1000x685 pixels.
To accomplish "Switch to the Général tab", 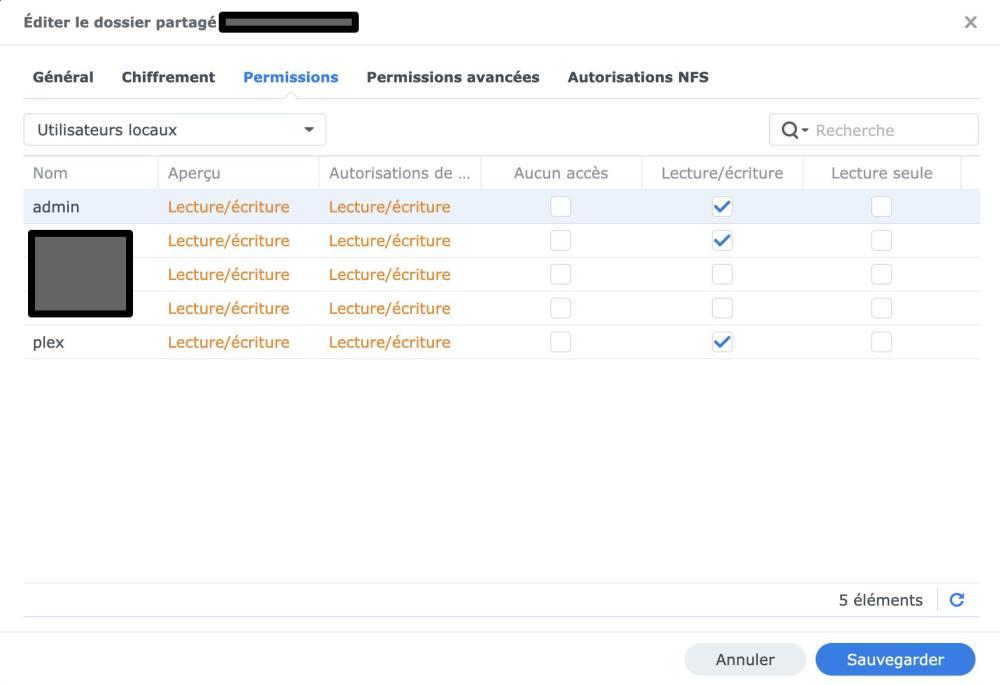I will [x=63, y=77].
